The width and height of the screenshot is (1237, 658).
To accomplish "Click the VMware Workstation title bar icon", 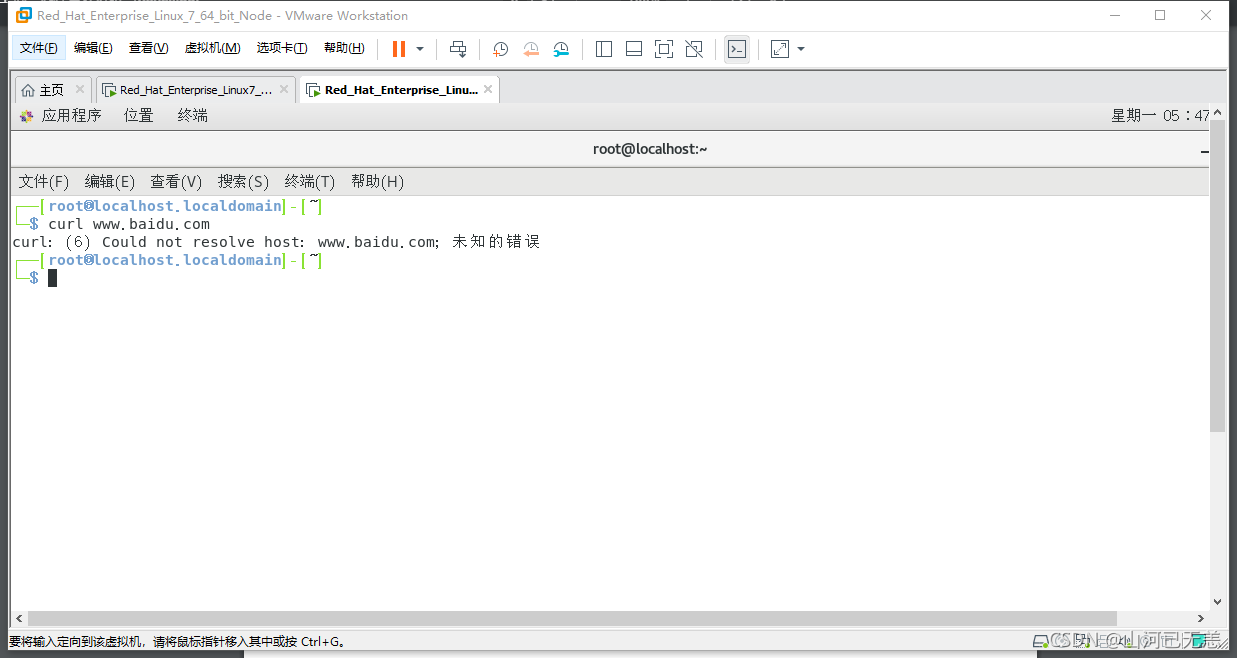I will pos(24,15).
